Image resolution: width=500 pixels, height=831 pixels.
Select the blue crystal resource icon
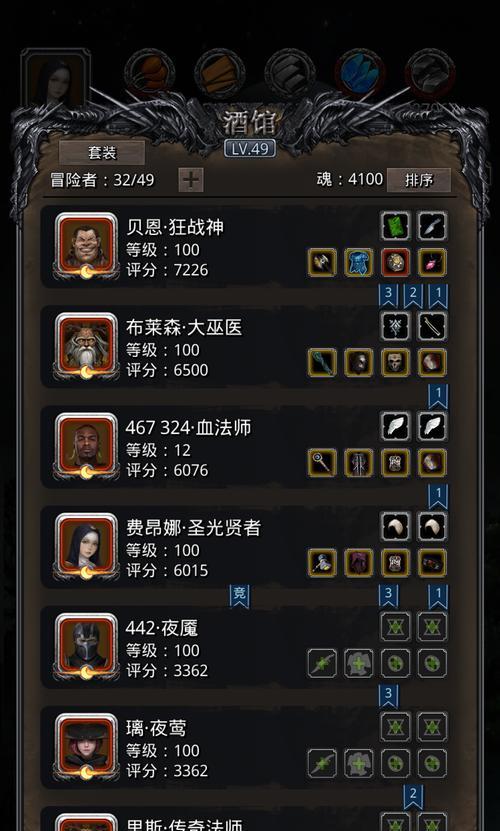[x=360, y=74]
